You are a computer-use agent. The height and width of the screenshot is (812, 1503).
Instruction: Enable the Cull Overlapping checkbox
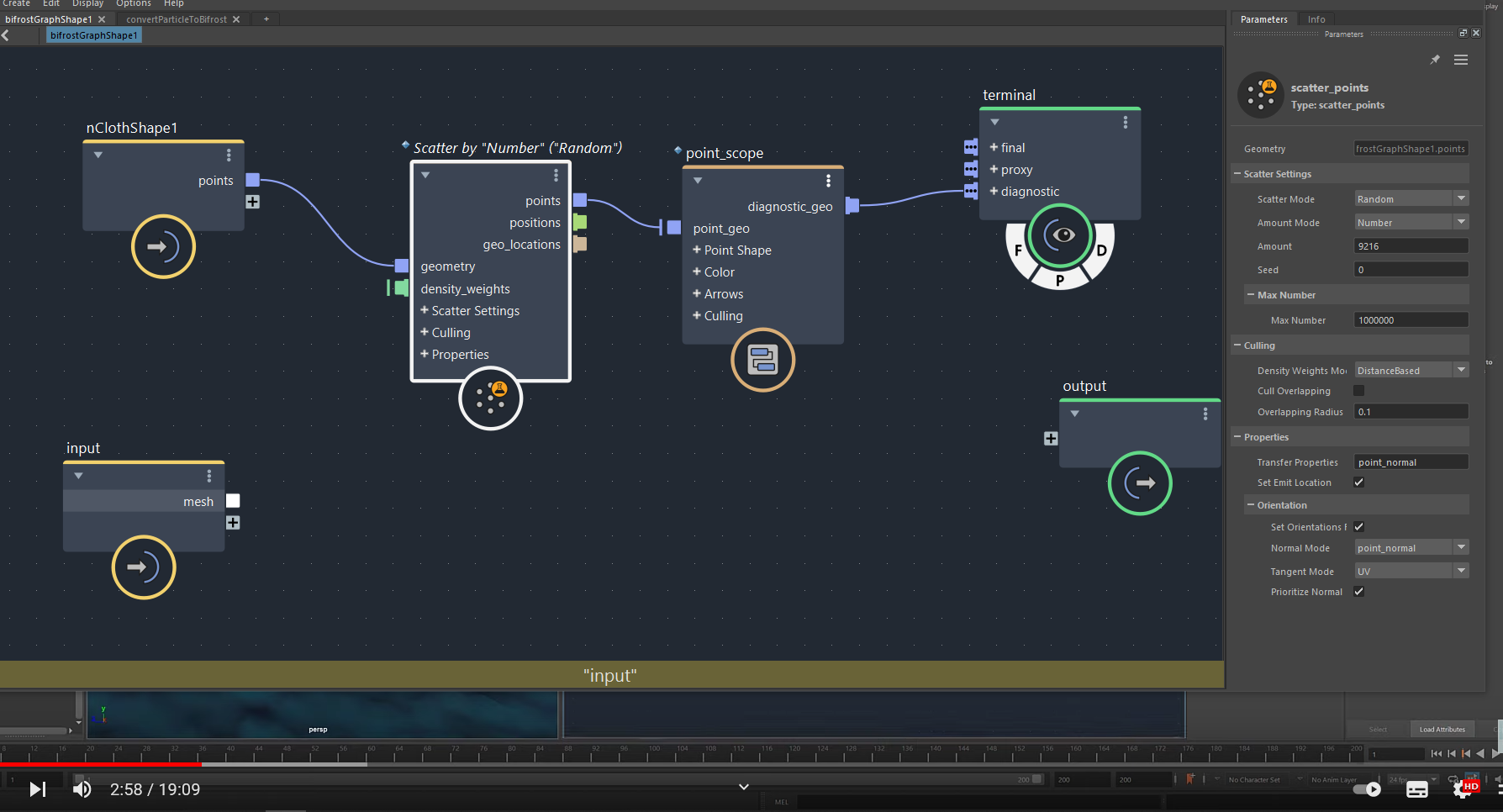point(1358,390)
